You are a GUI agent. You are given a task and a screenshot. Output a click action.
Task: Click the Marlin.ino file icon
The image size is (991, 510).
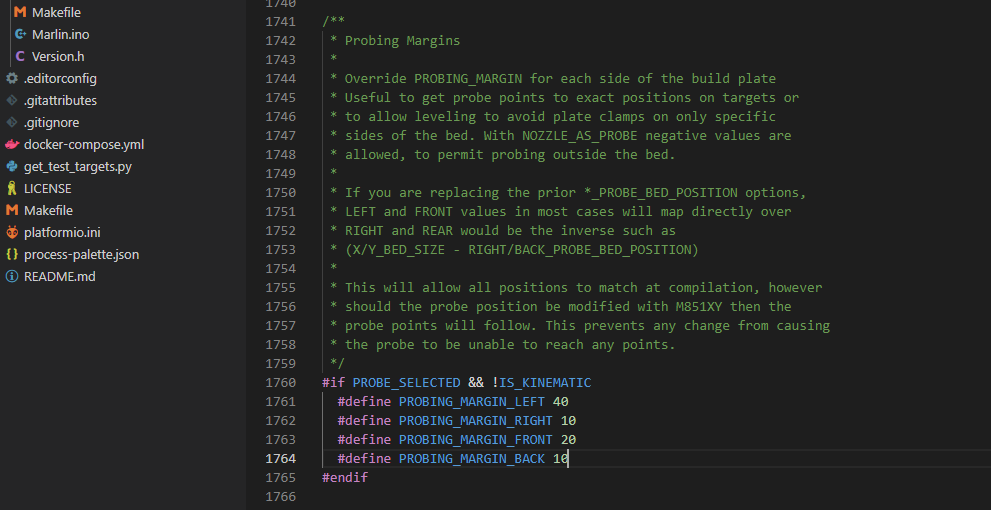click(20, 35)
